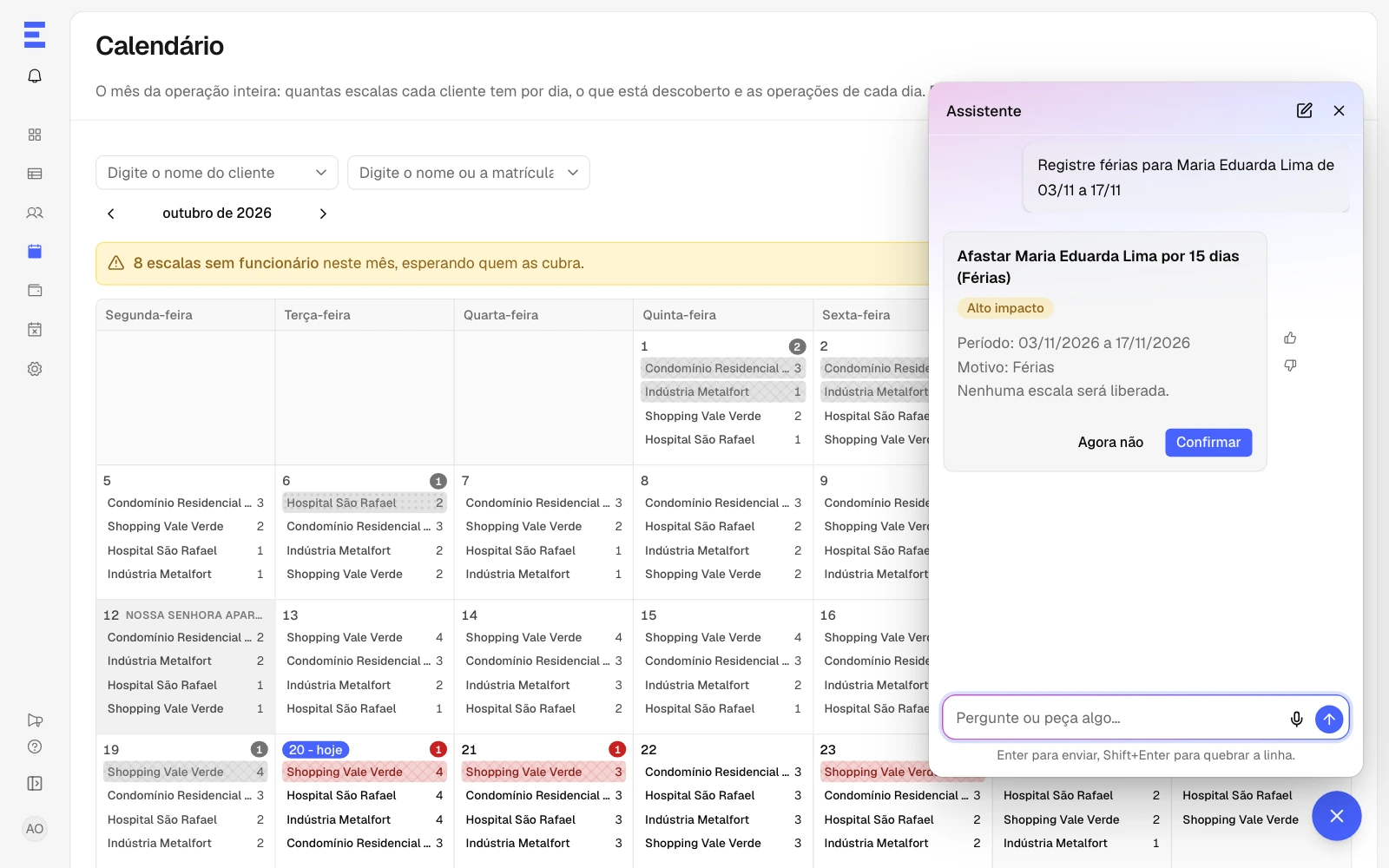The height and width of the screenshot is (868, 1389).
Task: Select Hospital São Rafael on day 6
Action: (x=365, y=503)
